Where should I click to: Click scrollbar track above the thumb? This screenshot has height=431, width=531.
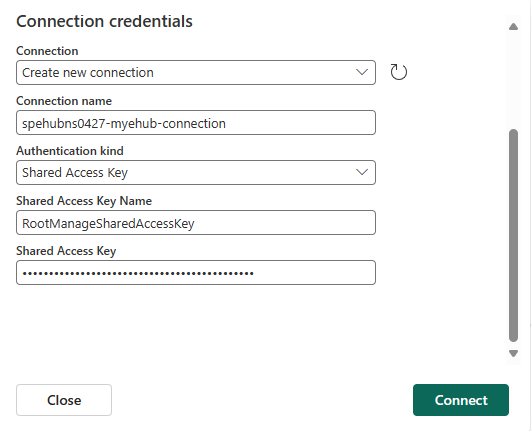pyautogui.click(x=513, y=80)
